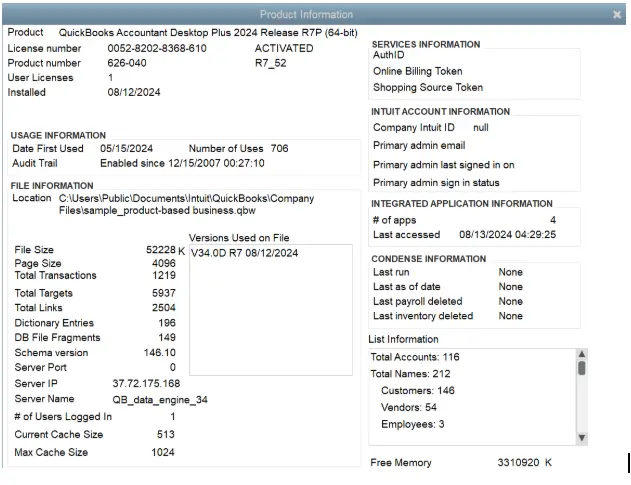Click the Shopping Source Token label

click(x=427, y=87)
